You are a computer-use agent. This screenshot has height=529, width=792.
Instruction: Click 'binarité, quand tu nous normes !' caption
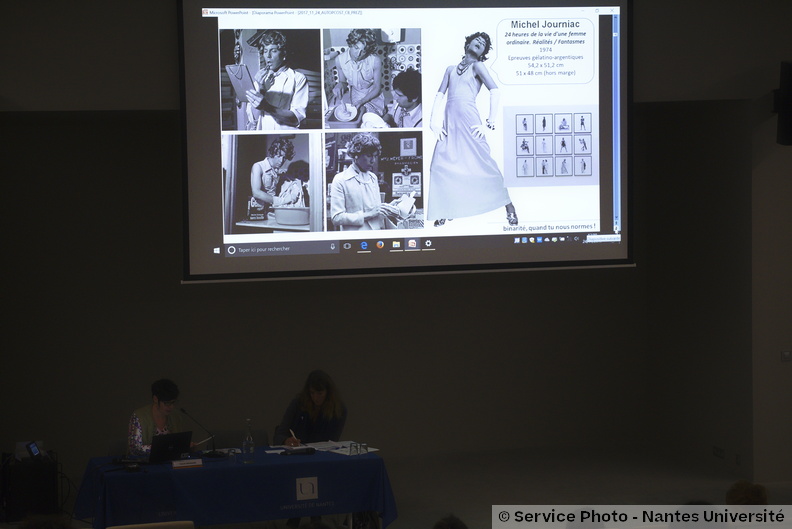(549, 227)
